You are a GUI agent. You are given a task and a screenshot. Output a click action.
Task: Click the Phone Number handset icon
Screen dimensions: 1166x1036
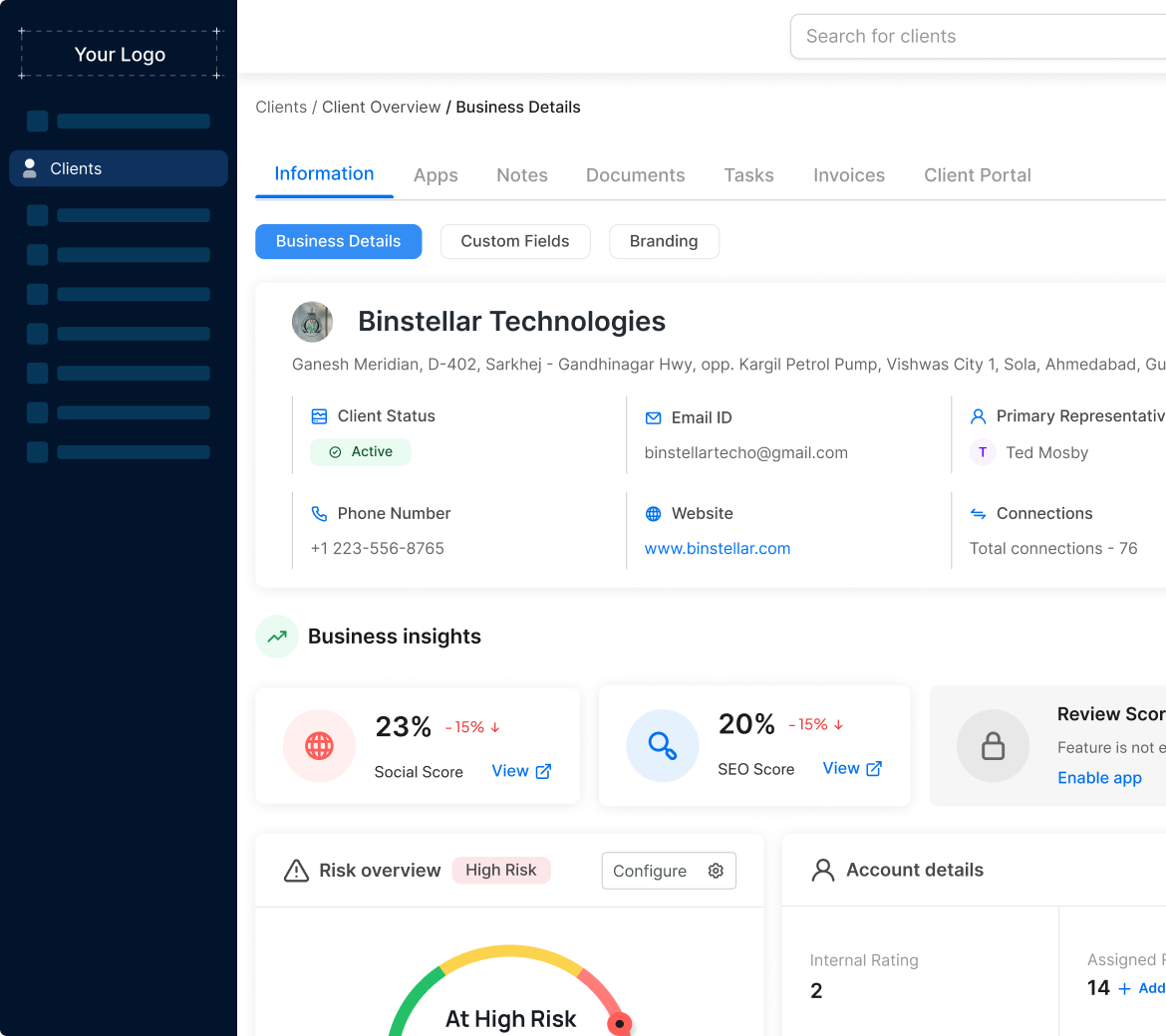[319, 514]
